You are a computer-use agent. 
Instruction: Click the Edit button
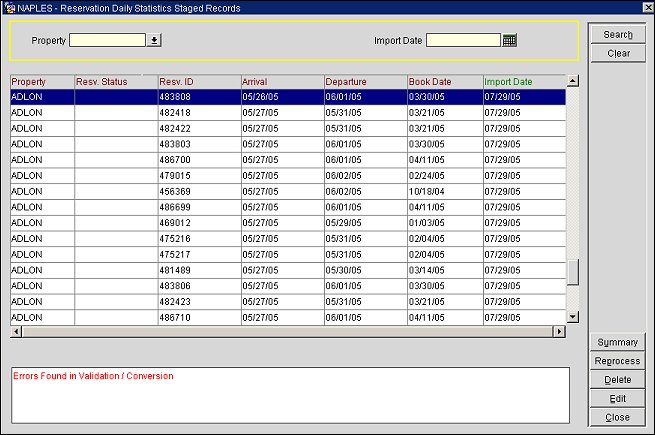point(617,398)
